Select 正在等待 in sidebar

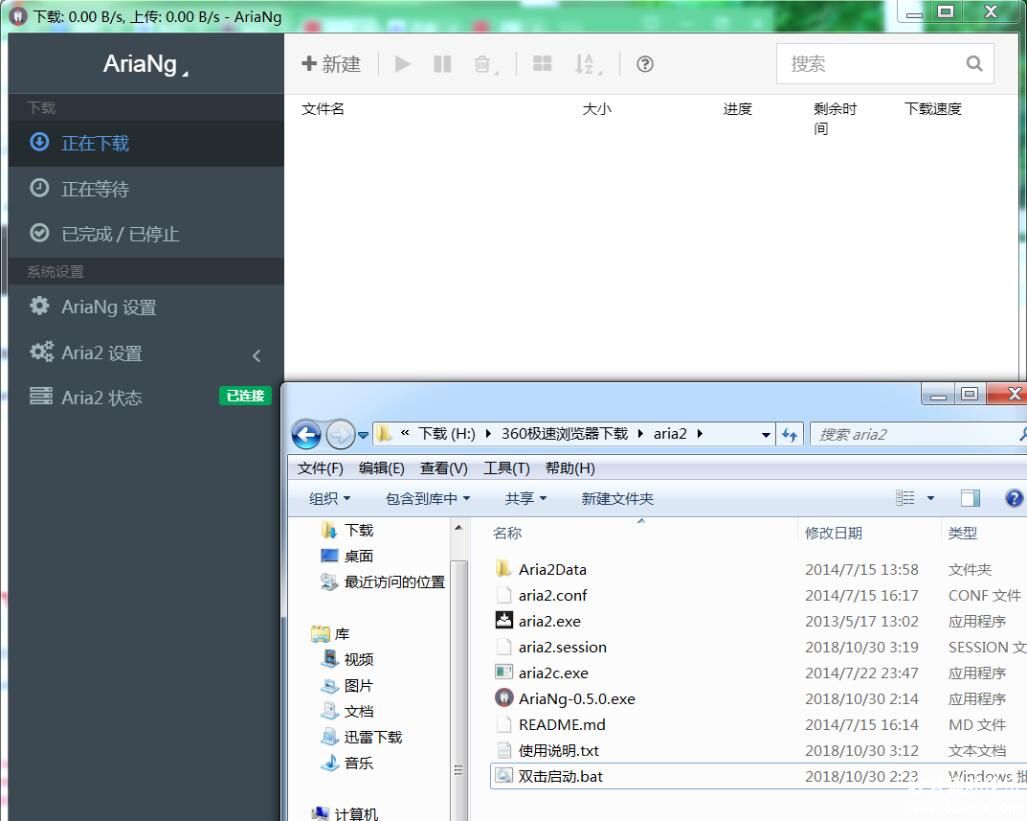145,189
